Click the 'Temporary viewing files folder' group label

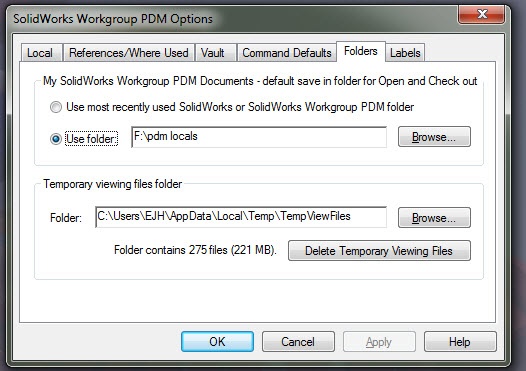112,184
